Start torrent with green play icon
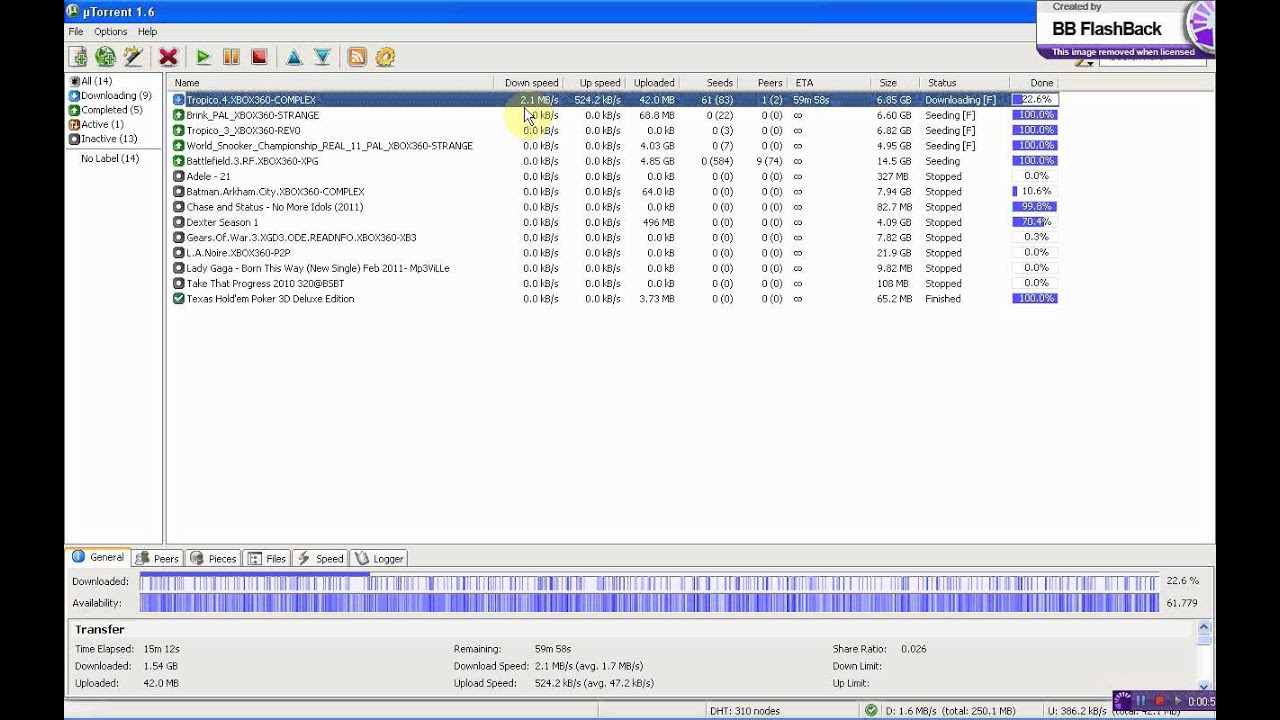 pos(203,57)
